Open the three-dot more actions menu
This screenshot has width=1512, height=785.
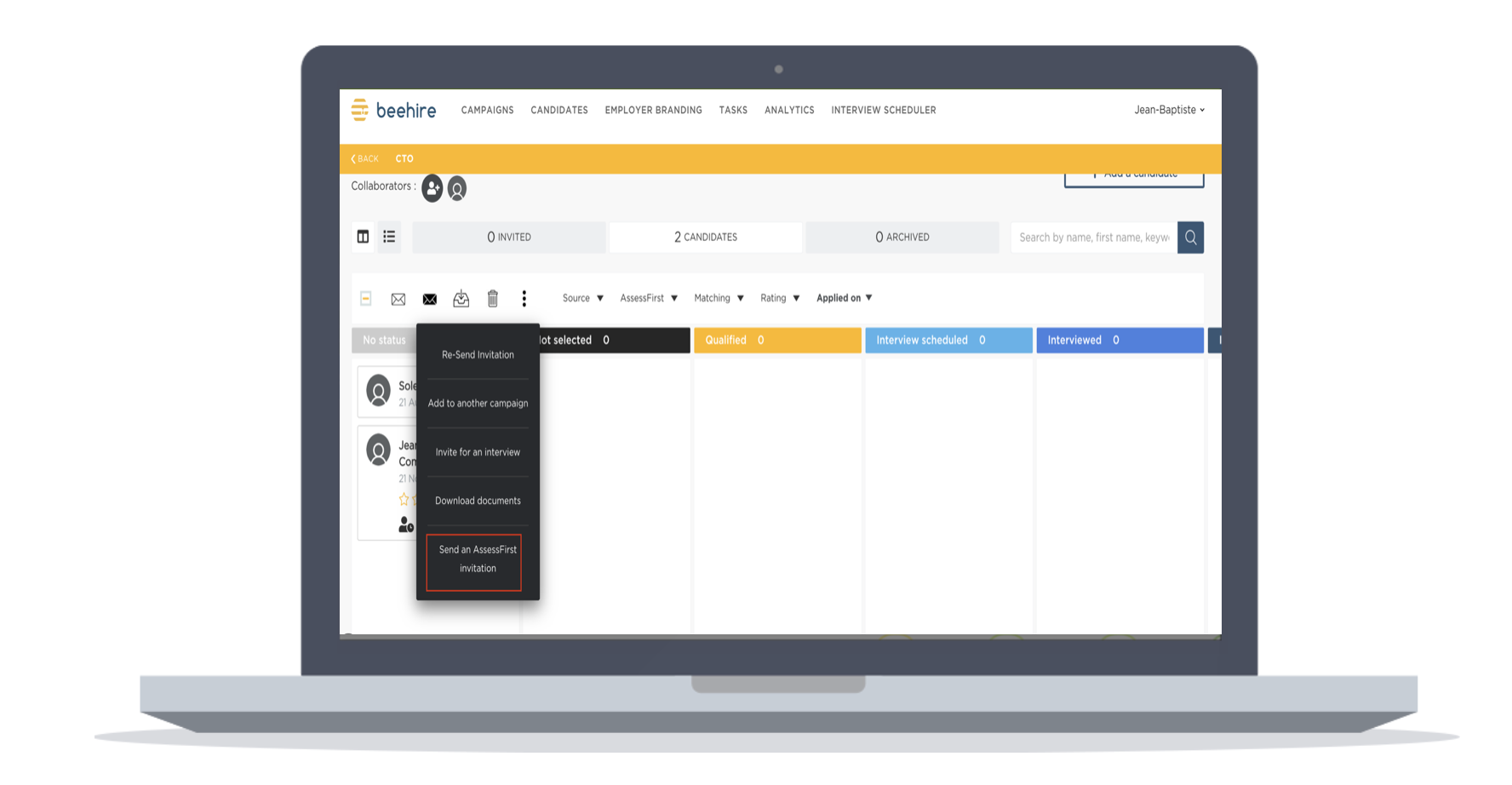point(524,299)
